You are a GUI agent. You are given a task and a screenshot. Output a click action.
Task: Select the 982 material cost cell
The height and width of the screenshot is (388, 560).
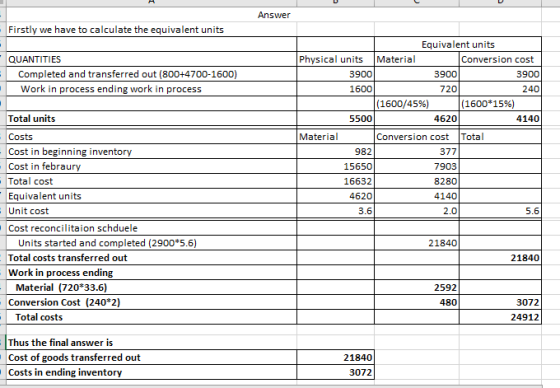point(335,151)
